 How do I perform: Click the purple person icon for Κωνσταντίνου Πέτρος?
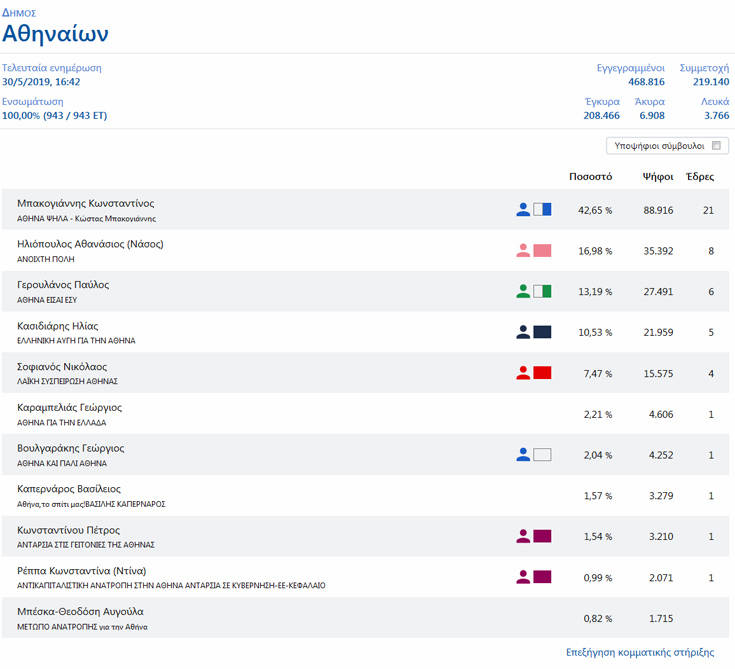click(x=523, y=536)
